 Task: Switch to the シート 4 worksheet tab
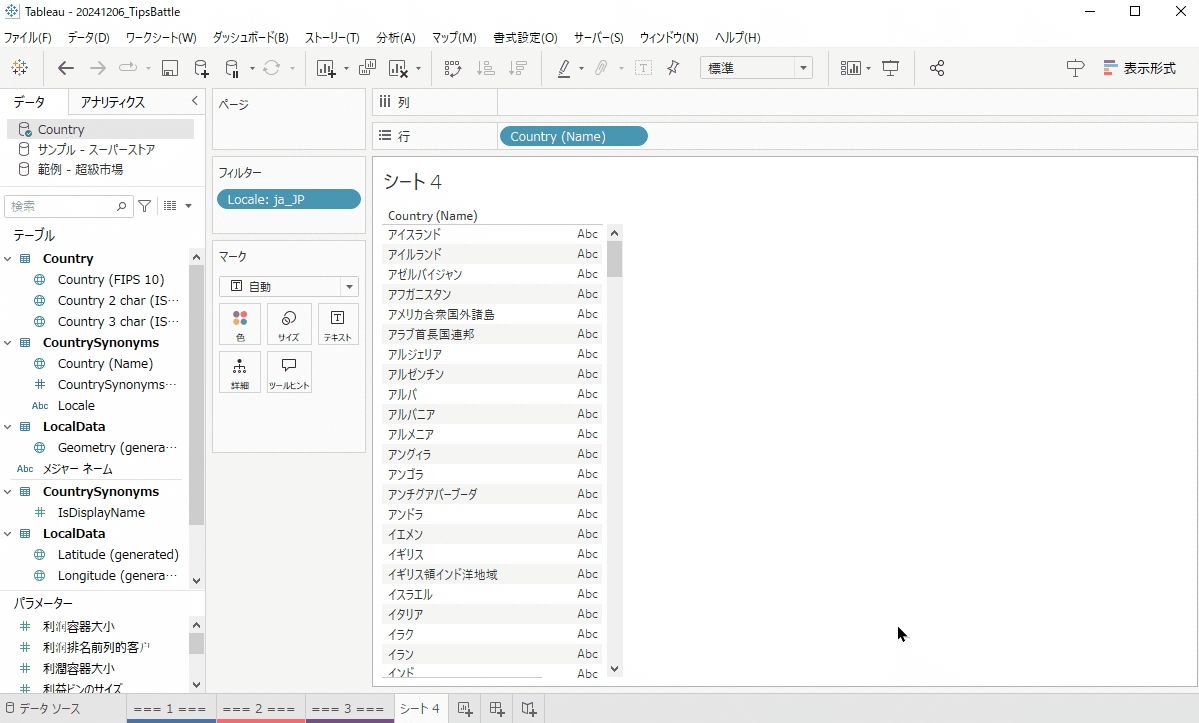[419, 708]
